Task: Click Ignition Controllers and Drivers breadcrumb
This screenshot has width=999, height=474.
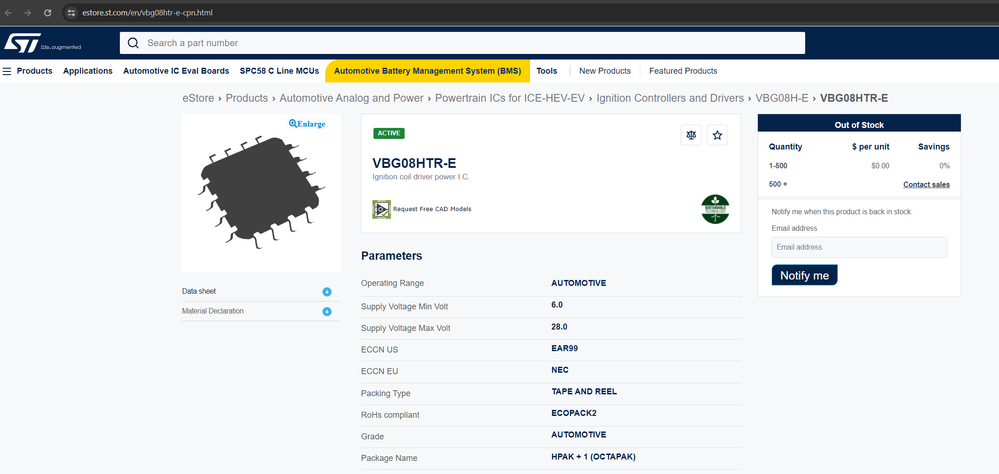Action: point(670,98)
